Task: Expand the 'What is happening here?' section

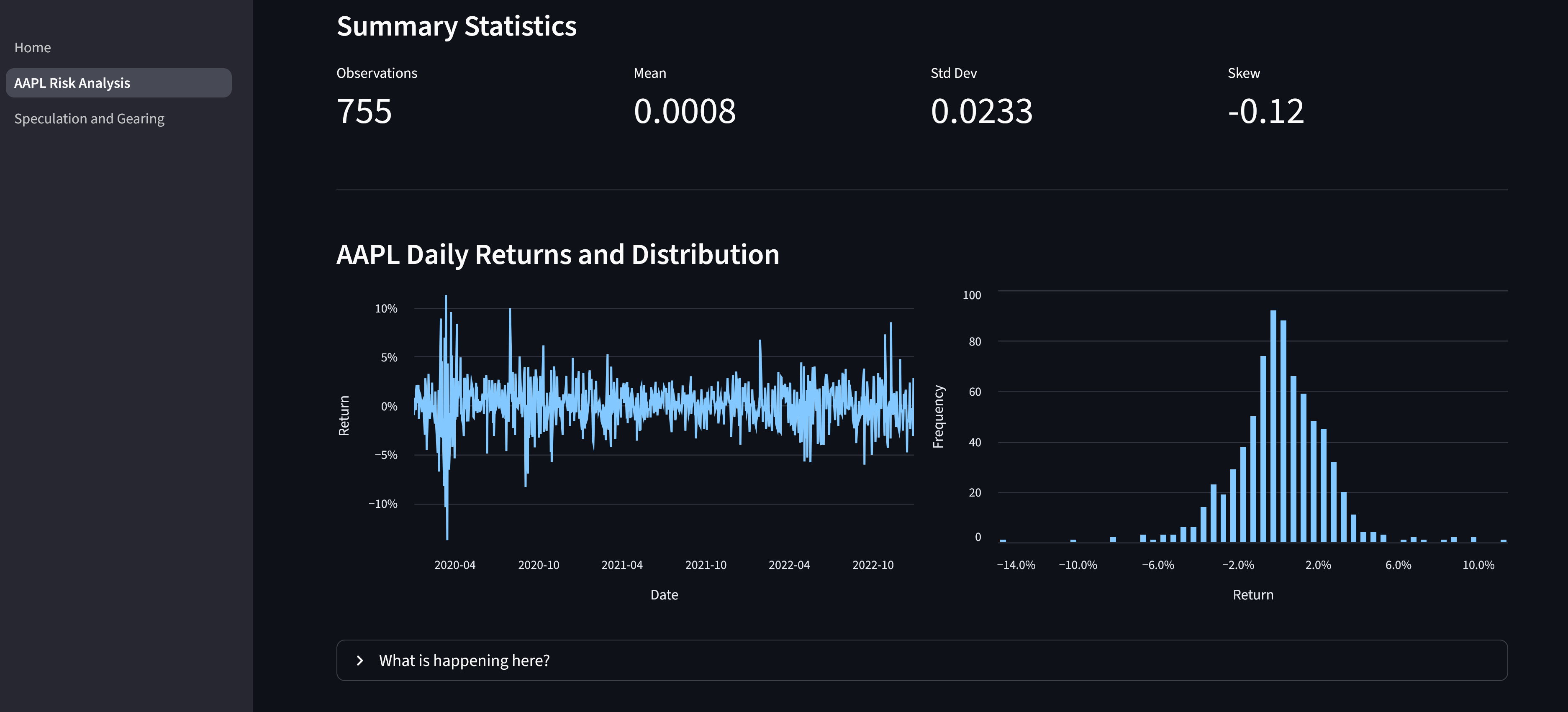Action: pos(464,660)
